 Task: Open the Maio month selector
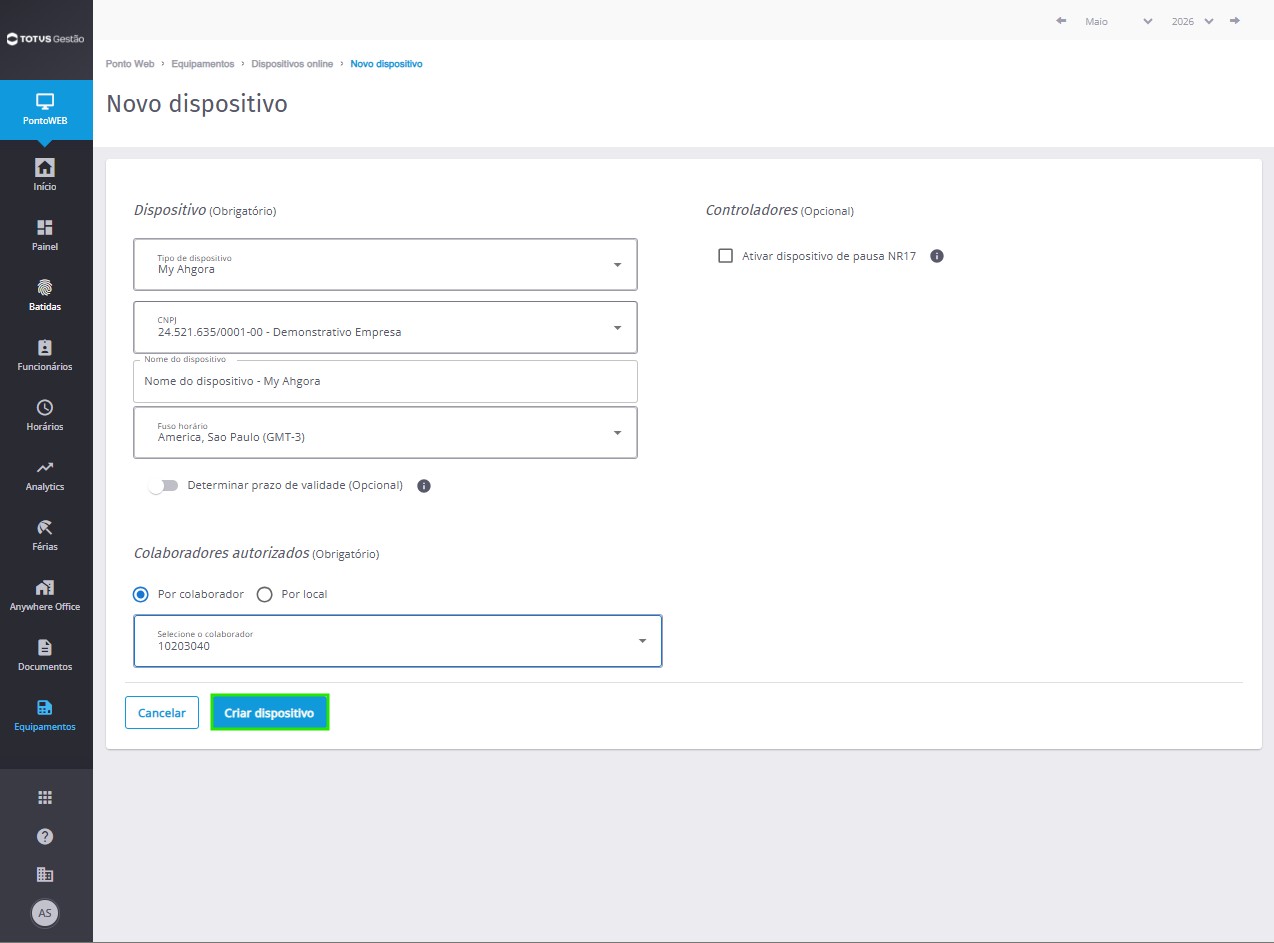point(1118,21)
